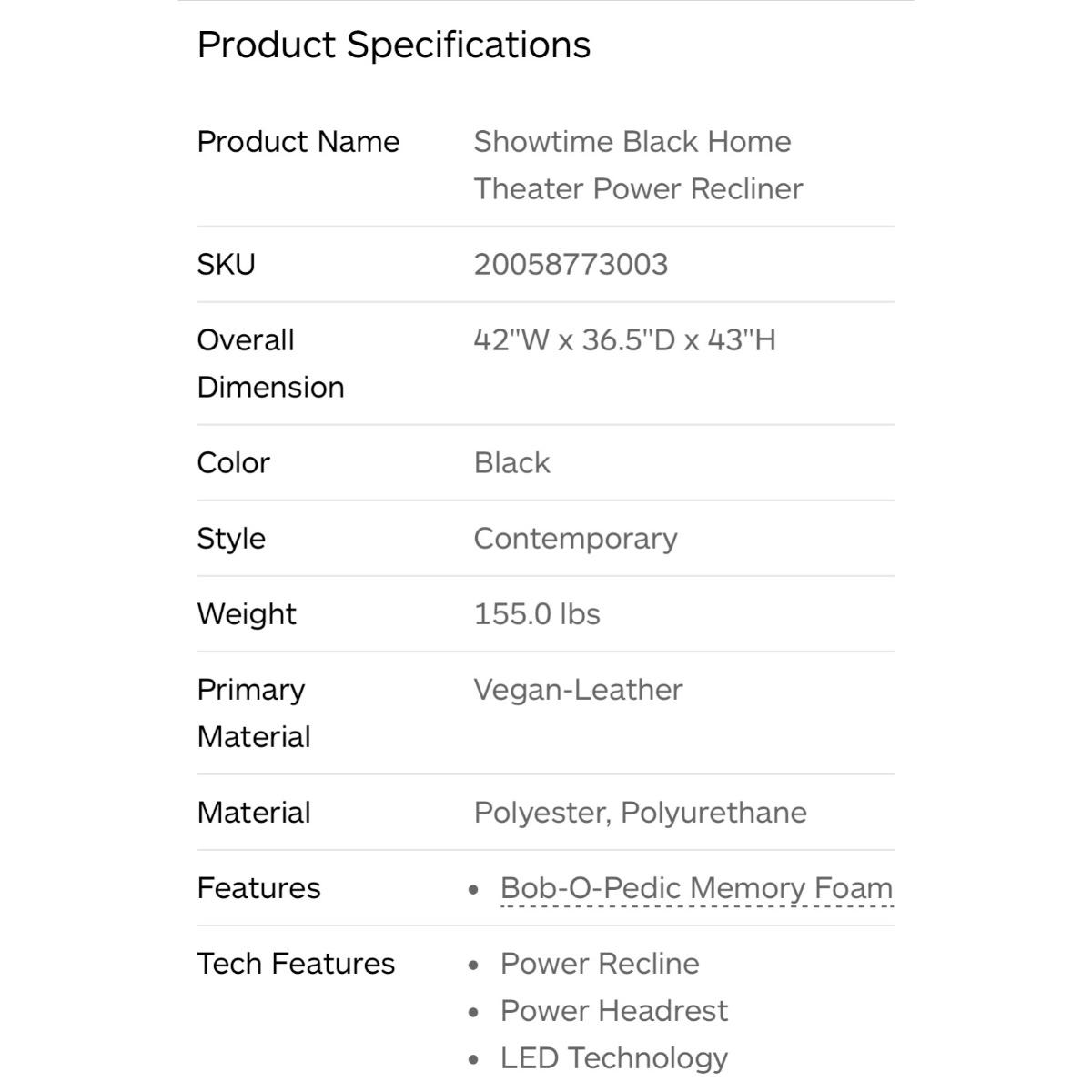Click the LED Technology list item
1092x1092 pixels.
tap(614, 1058)
